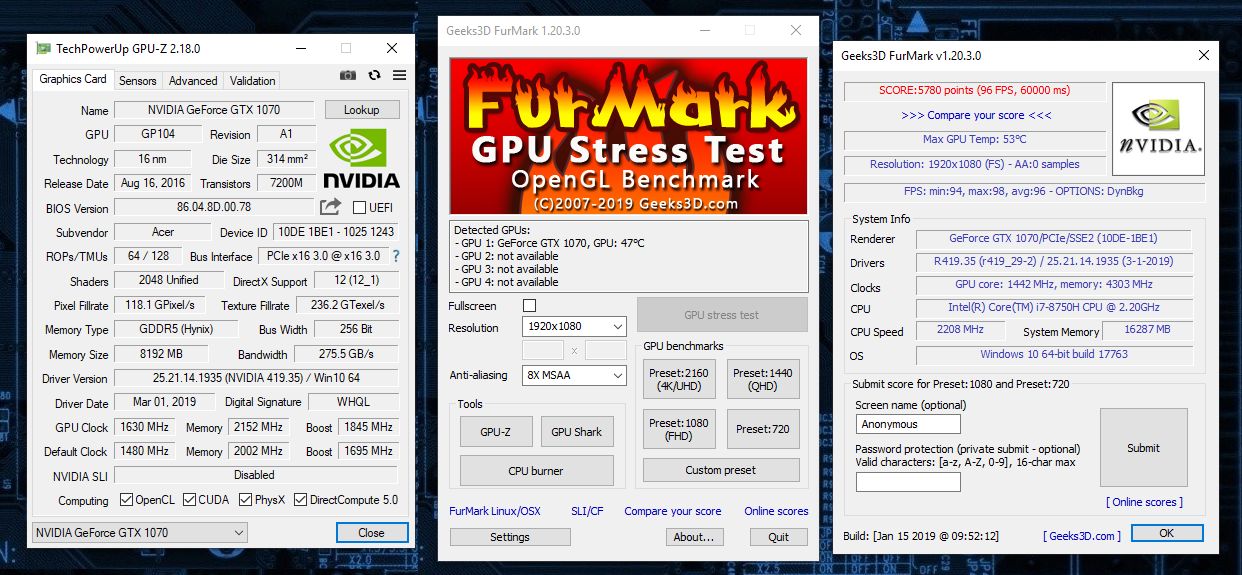This screenshot has width=1242, height=575.
Task: Open the GPU-Z hamburger menu icon
Action: tap(399, 75)
